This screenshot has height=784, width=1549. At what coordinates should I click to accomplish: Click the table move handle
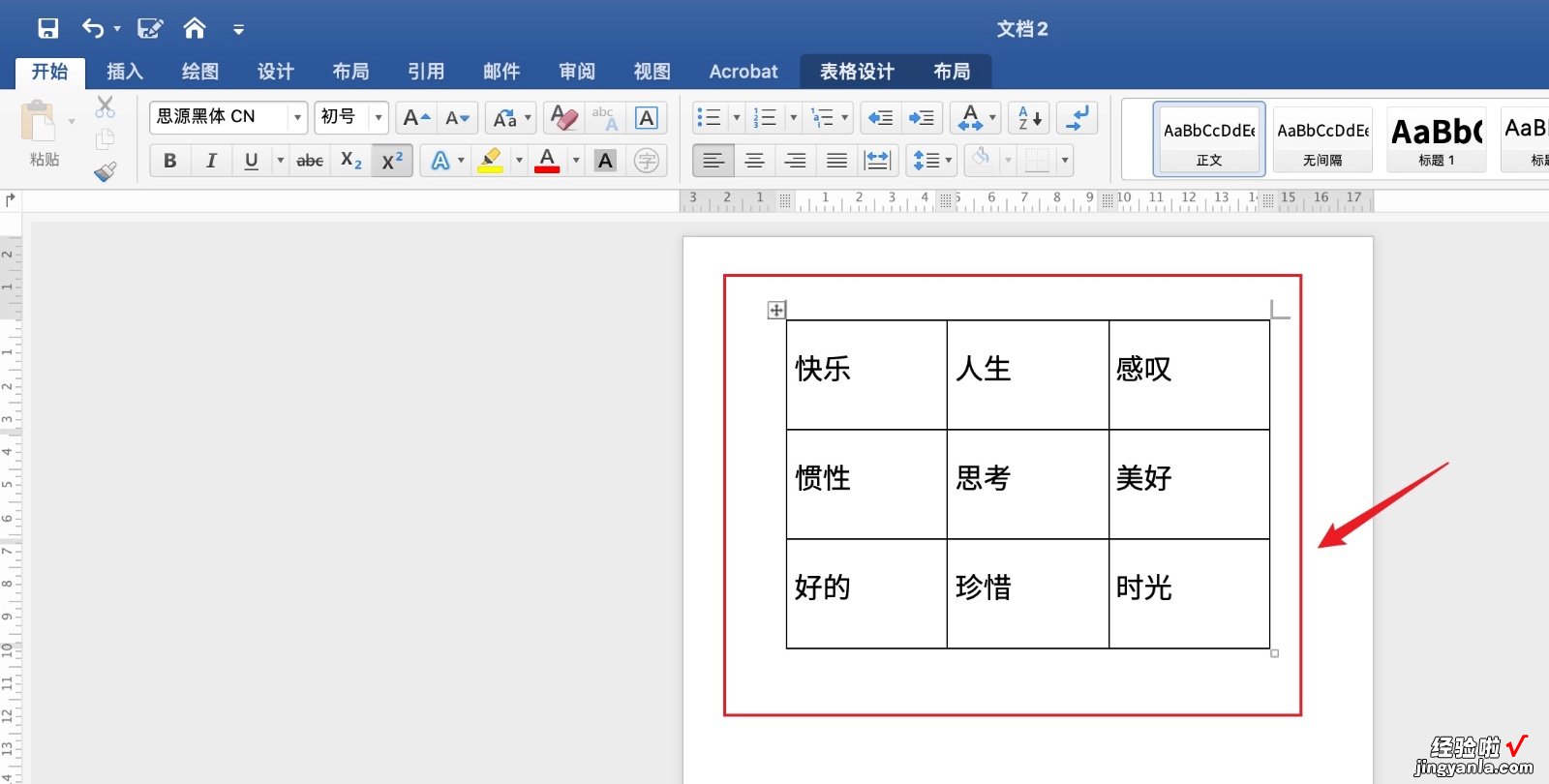[776, 310]
